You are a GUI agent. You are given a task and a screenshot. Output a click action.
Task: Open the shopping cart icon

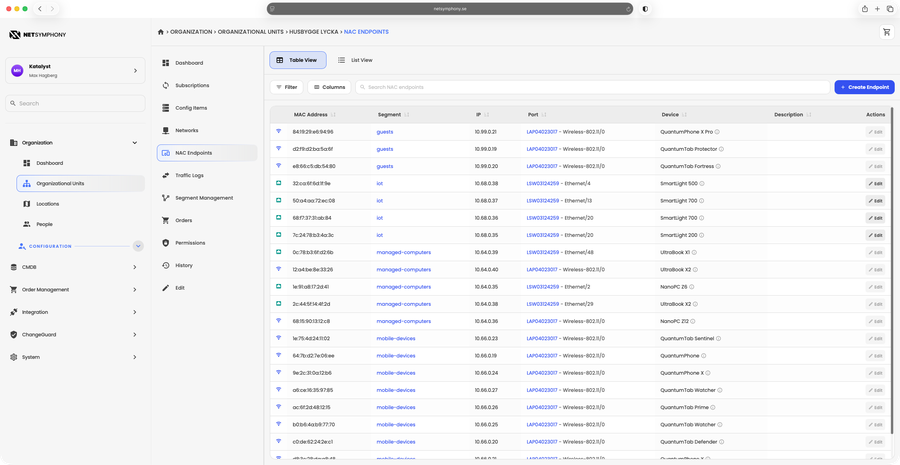[886, 33]
